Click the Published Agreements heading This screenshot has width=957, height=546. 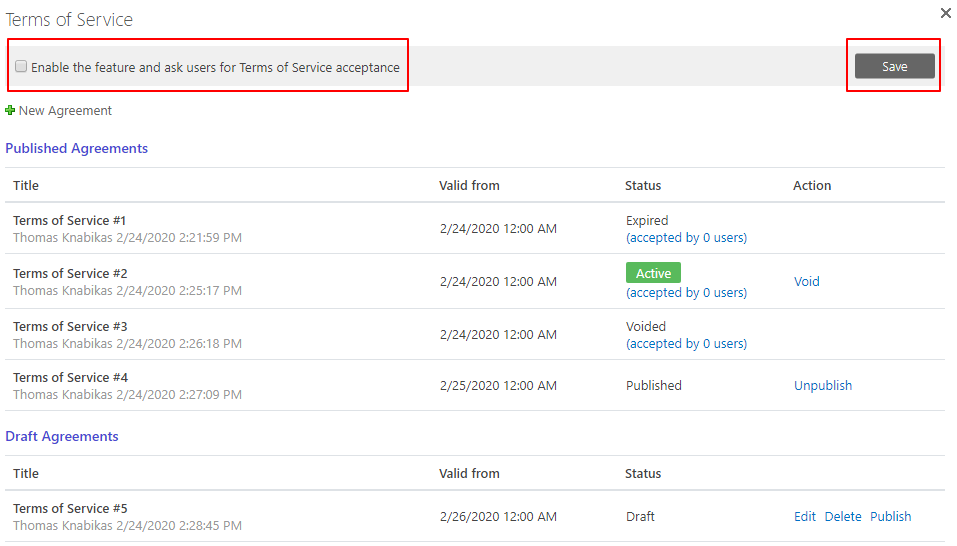click(x=76, y=148)
